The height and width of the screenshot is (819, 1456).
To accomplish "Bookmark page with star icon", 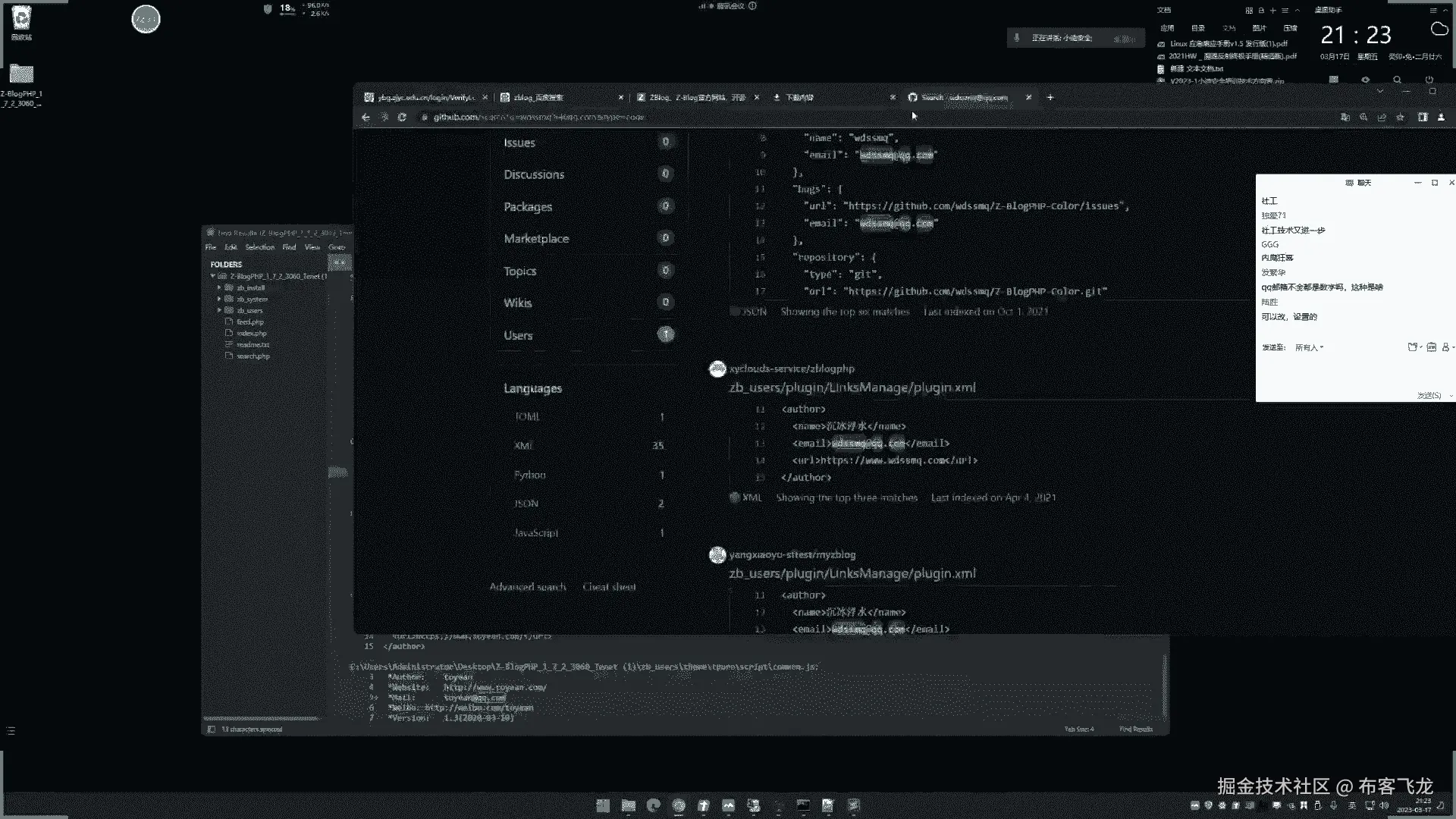I will (1400, 118).
